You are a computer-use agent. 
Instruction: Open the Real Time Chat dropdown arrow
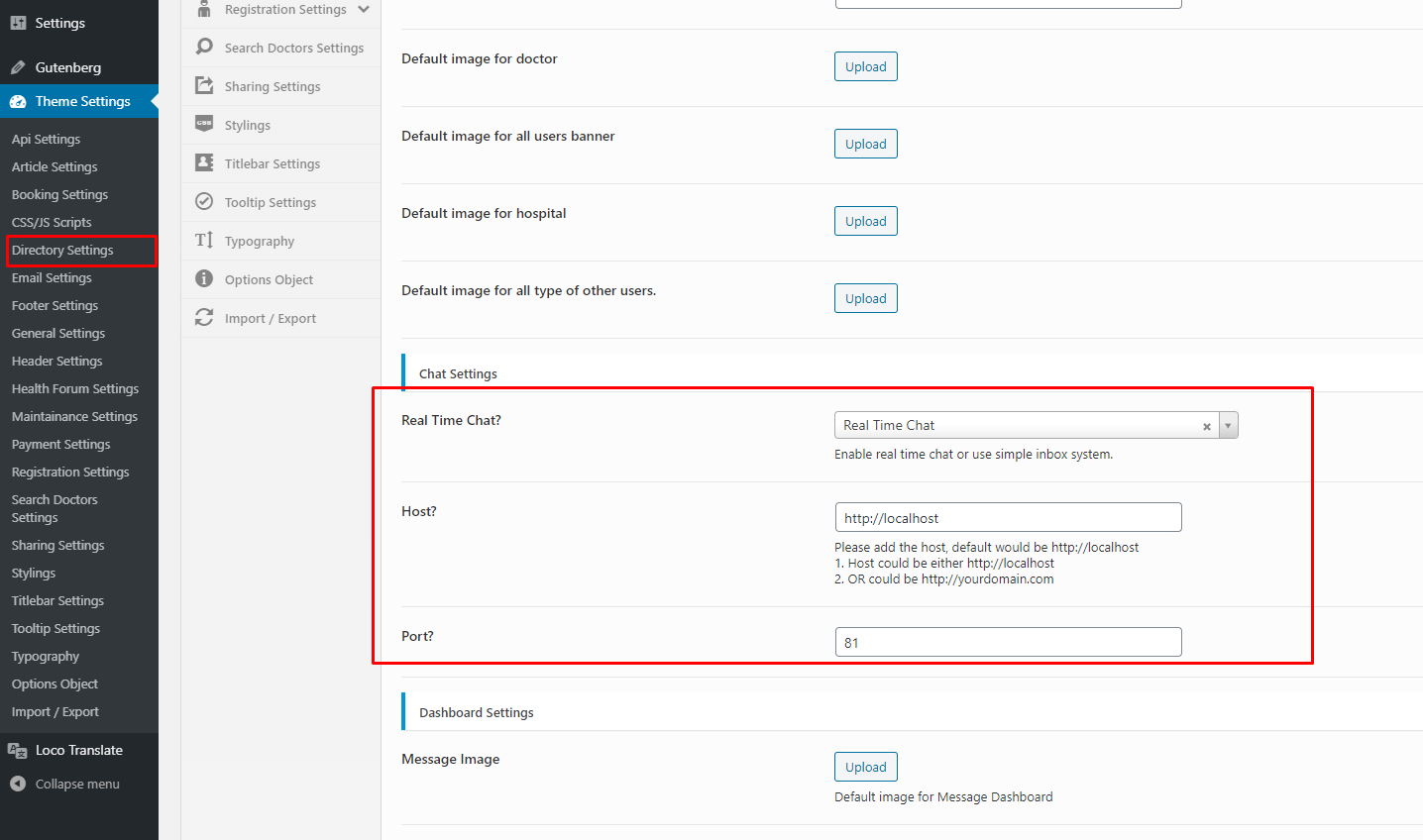coord(1228,425)
